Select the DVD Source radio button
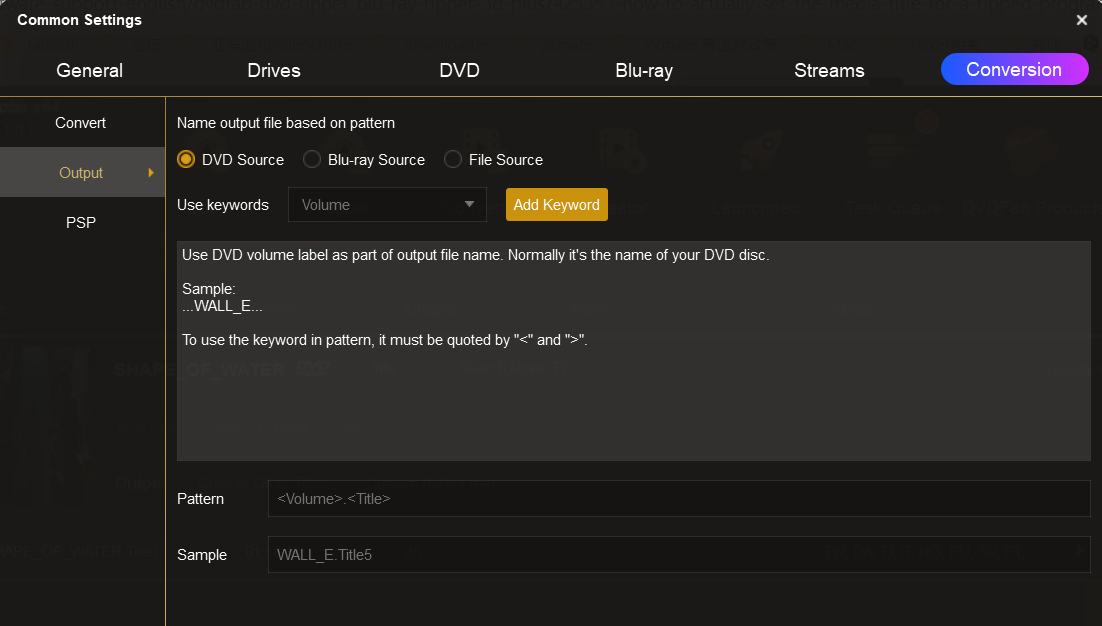 pyautogui.click(x=186, y=160)
